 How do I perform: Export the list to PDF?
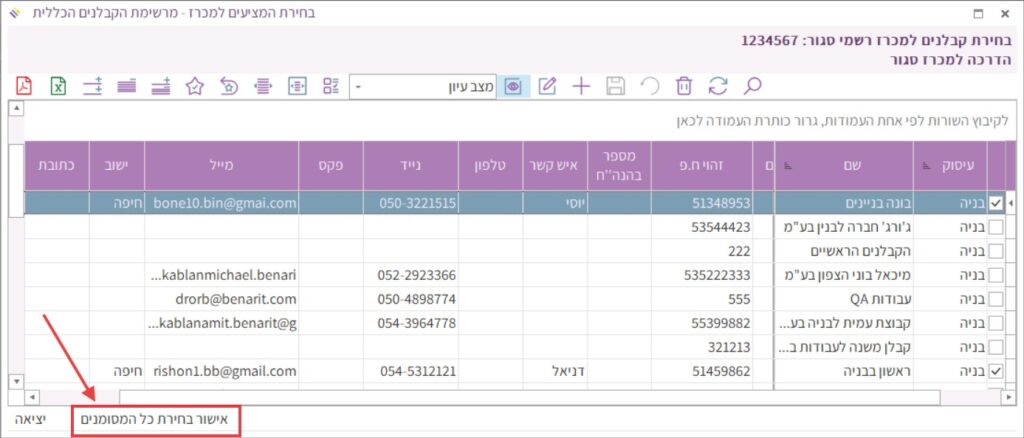[25, 86]
